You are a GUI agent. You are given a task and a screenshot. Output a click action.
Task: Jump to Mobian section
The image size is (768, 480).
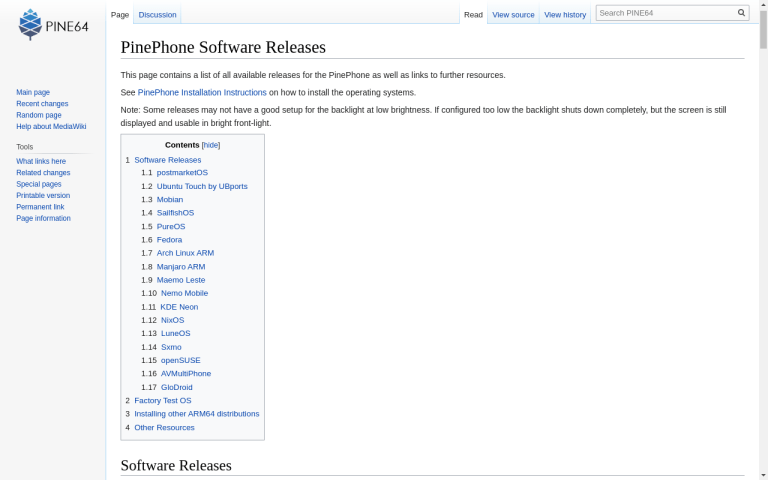(169, 199)
